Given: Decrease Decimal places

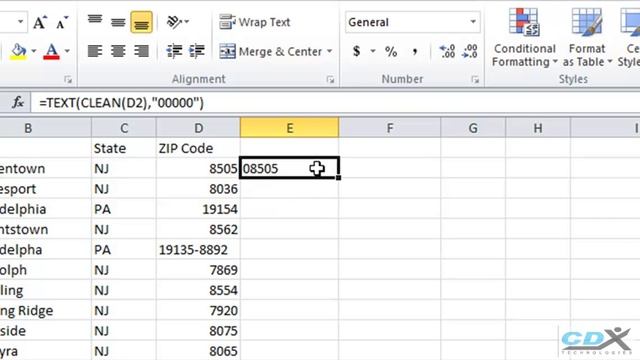Looking at the screenshot, I should tap(469, 51).
